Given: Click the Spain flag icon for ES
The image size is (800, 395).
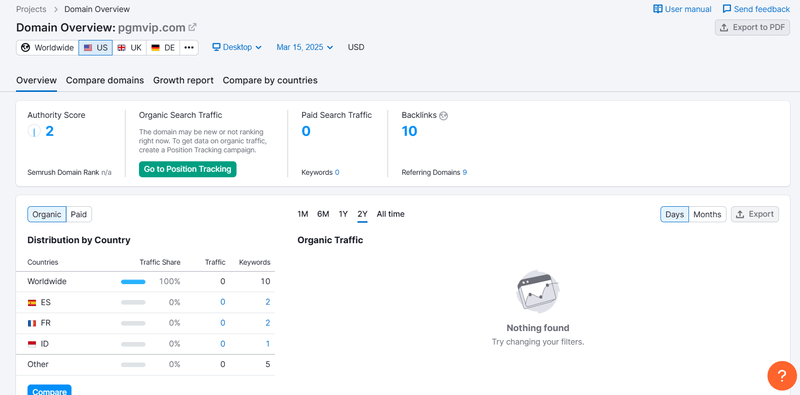Looking at the screenshot, I should tap(32, 303).
